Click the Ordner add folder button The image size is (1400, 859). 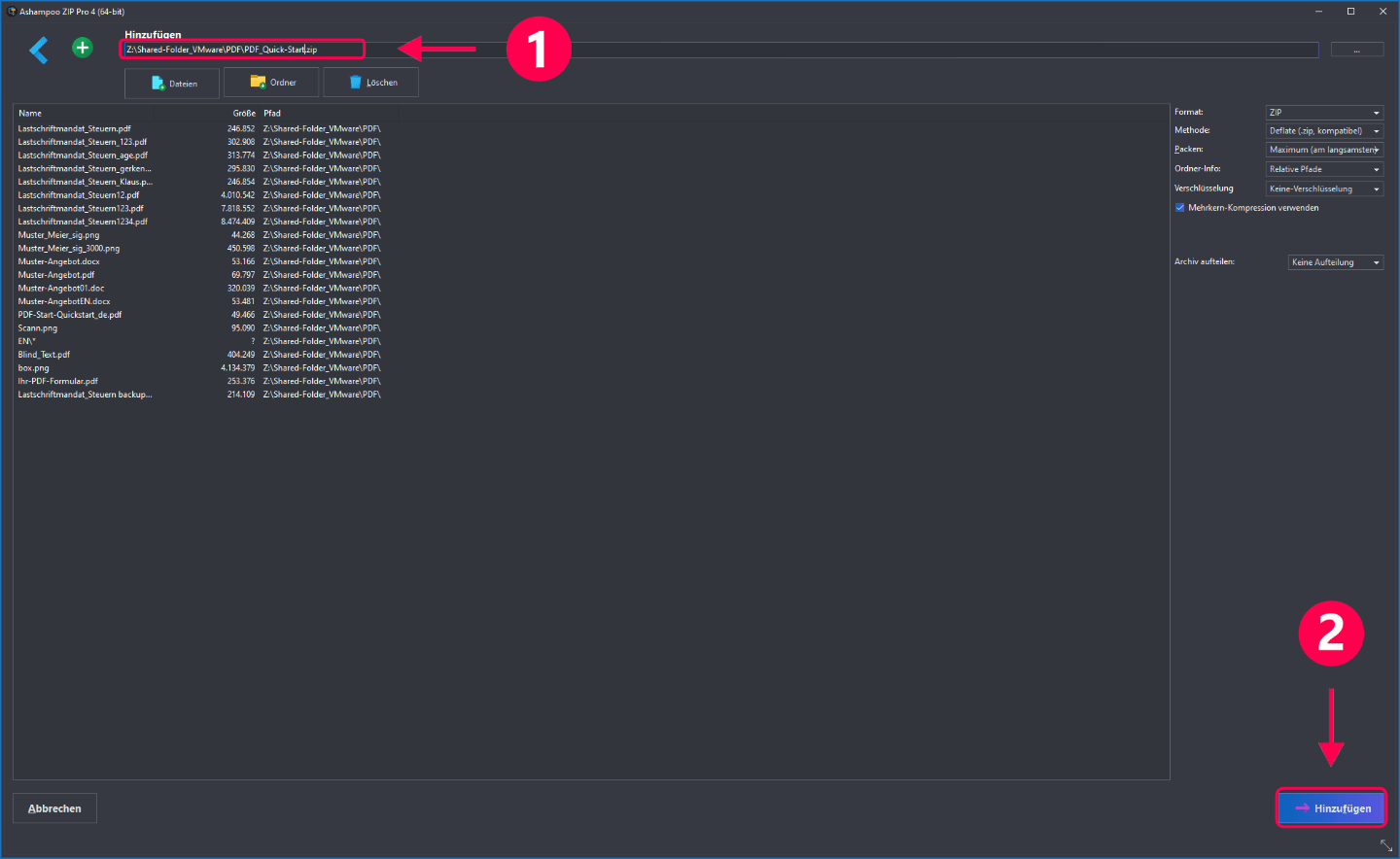[x=271, y=83]
